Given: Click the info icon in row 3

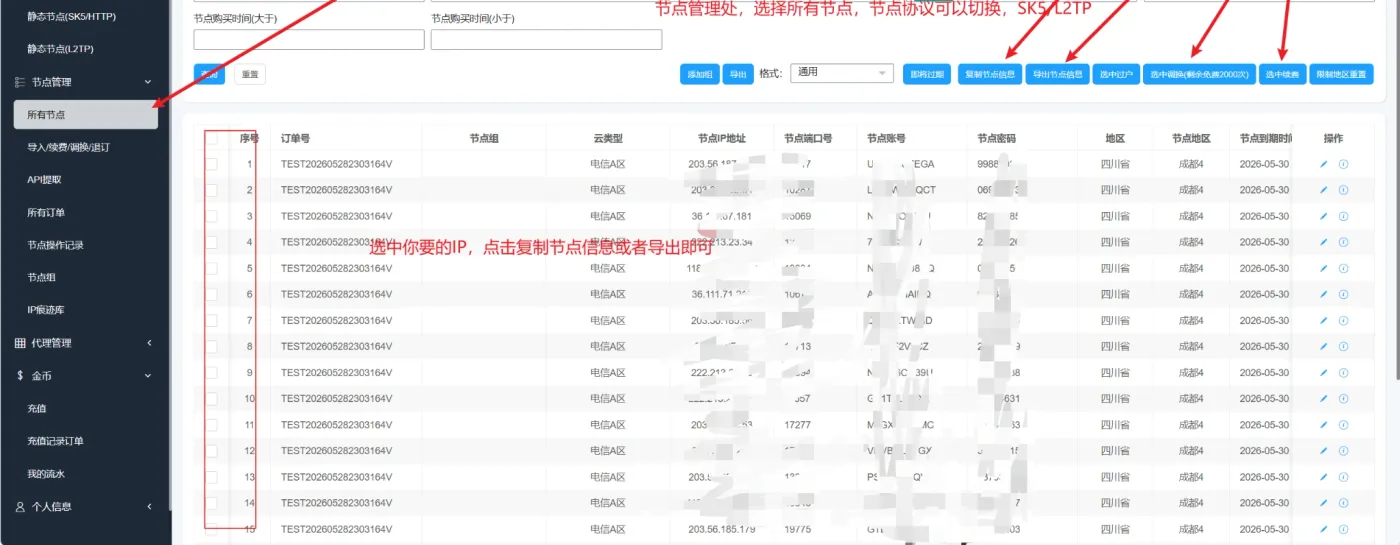Looking at the screenshot, I should click(1343, 216).
